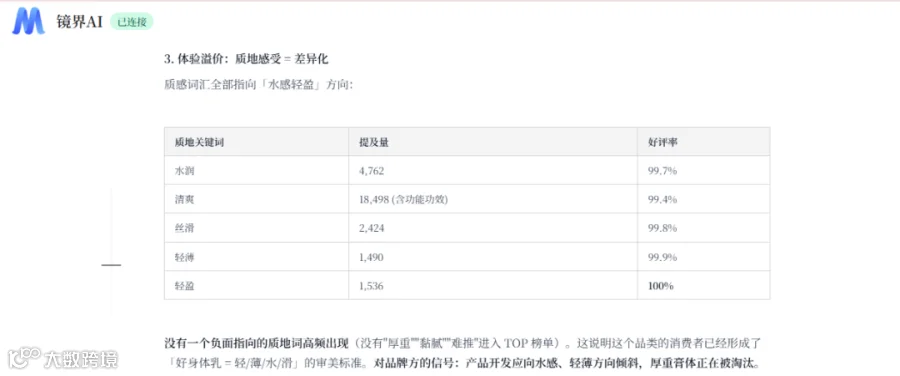Select the 清爽 keyword cell
Viewport: 900px width, 376px height.
[x=257, y=199]
